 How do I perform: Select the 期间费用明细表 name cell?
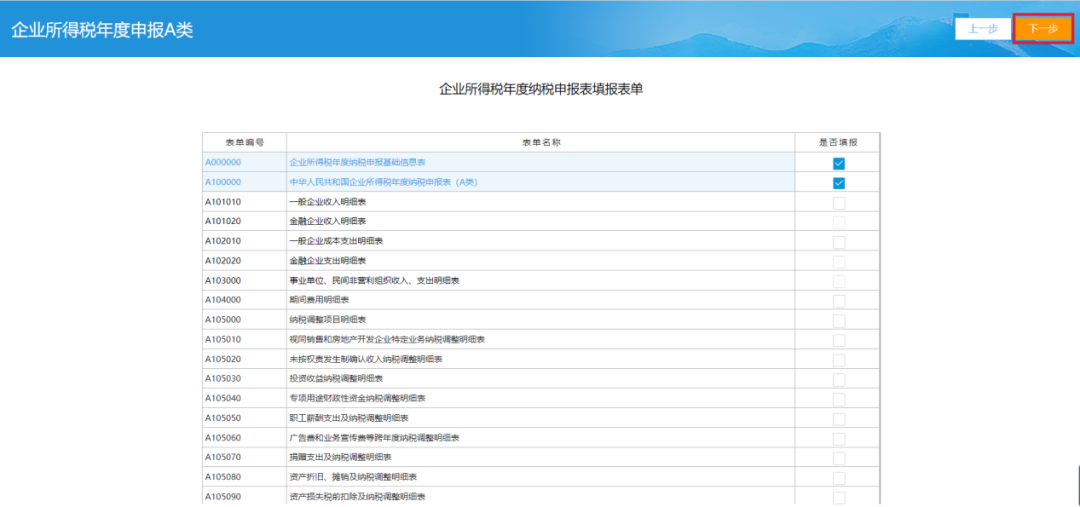(x=542, y=300)
